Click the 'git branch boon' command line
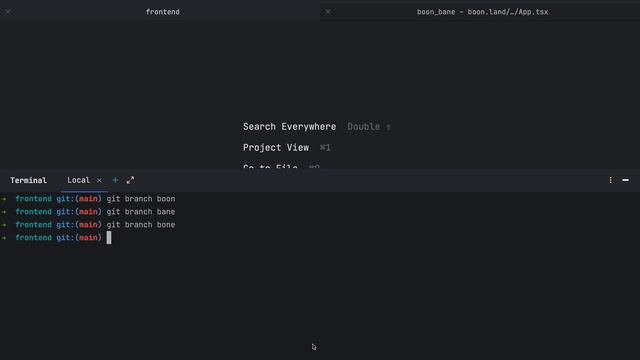640x360 pixels. 141,199
